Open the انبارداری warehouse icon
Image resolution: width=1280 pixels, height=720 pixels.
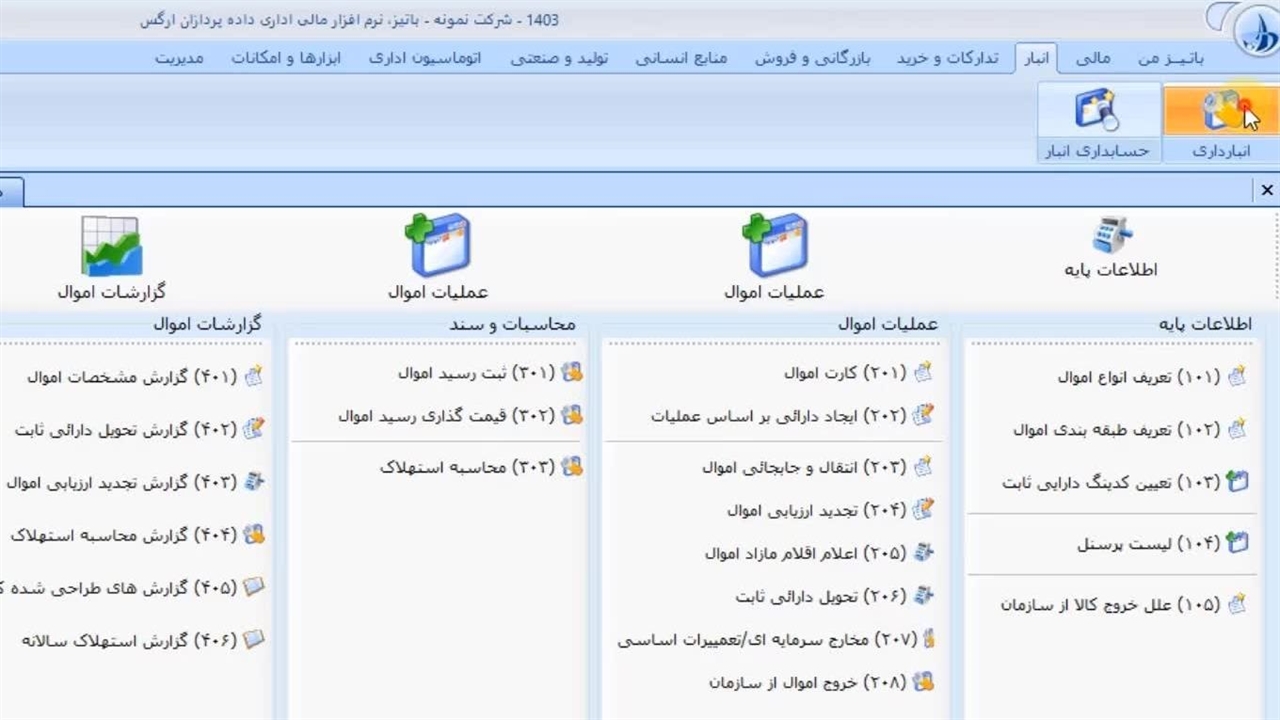[x=1221, y=112]
